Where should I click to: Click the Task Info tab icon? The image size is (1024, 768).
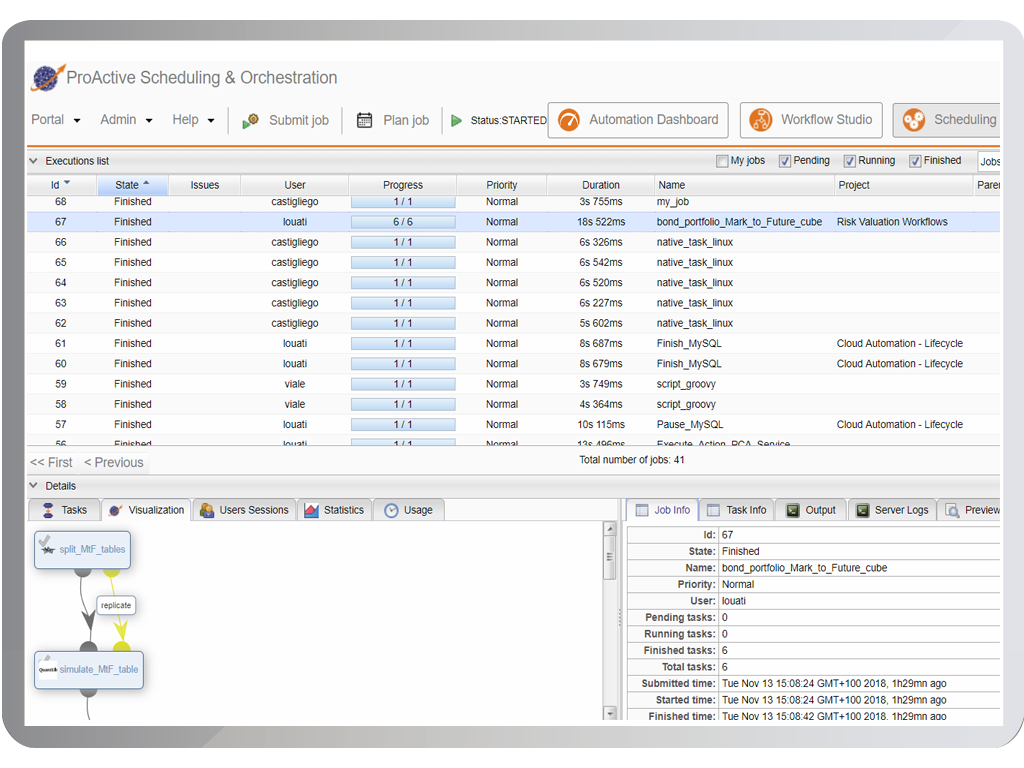tap(713, 510)
